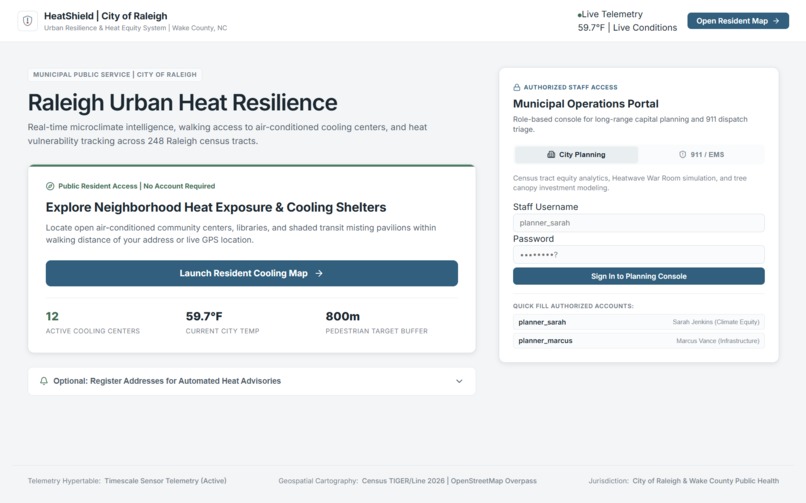The width and height of the screenshot is (806, 503).
Task: Click the HeatShield | City of Raleigh title
Action: pos(105,16)
